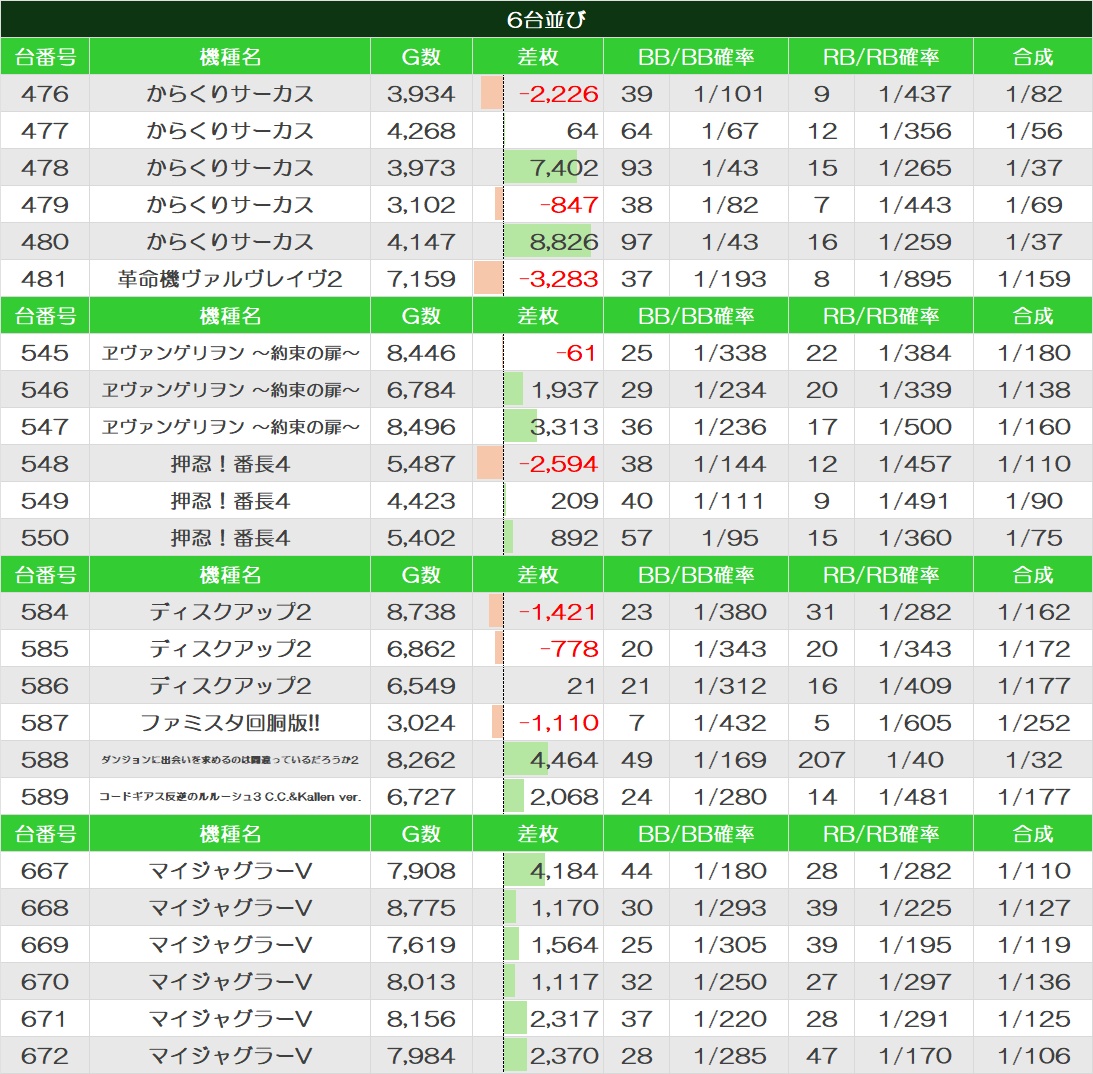Select the G数 value 6,549
Image resolution: width=1093 pixels, height=1074 pixels.
tap(421, 685)
